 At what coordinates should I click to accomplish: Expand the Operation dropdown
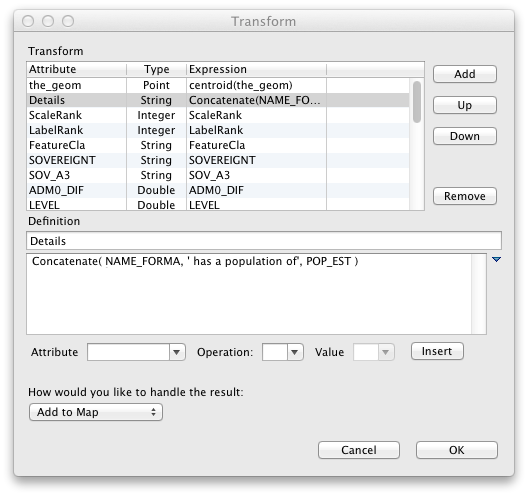coord(295,352)
